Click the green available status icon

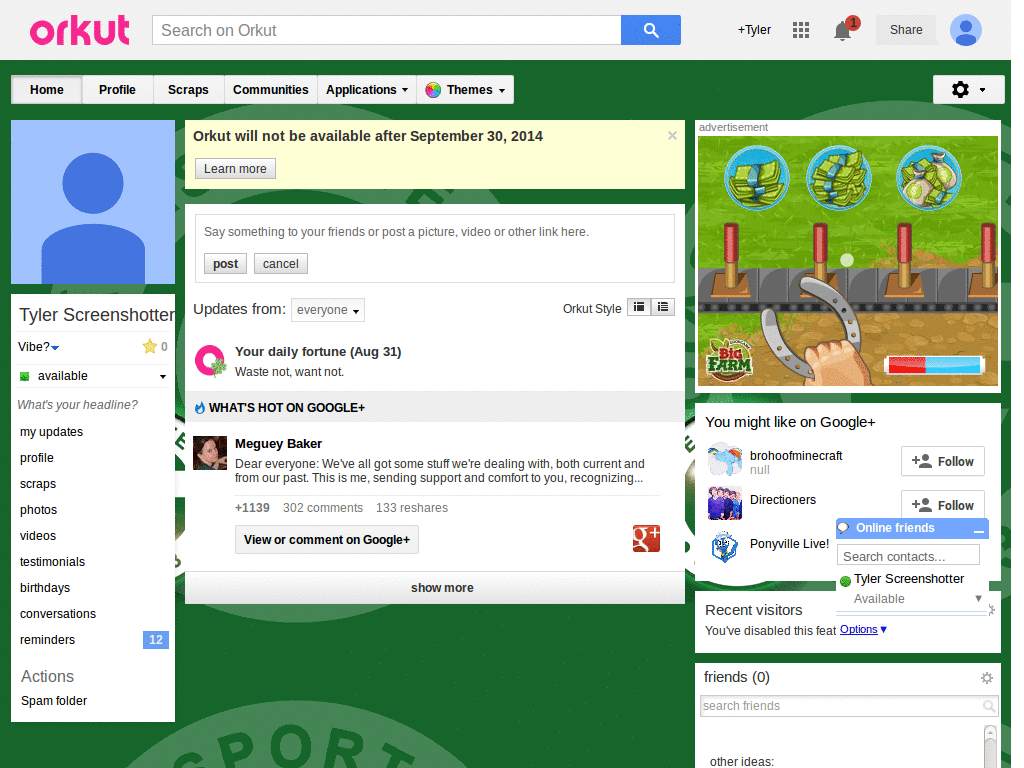[x=25, y=376]
